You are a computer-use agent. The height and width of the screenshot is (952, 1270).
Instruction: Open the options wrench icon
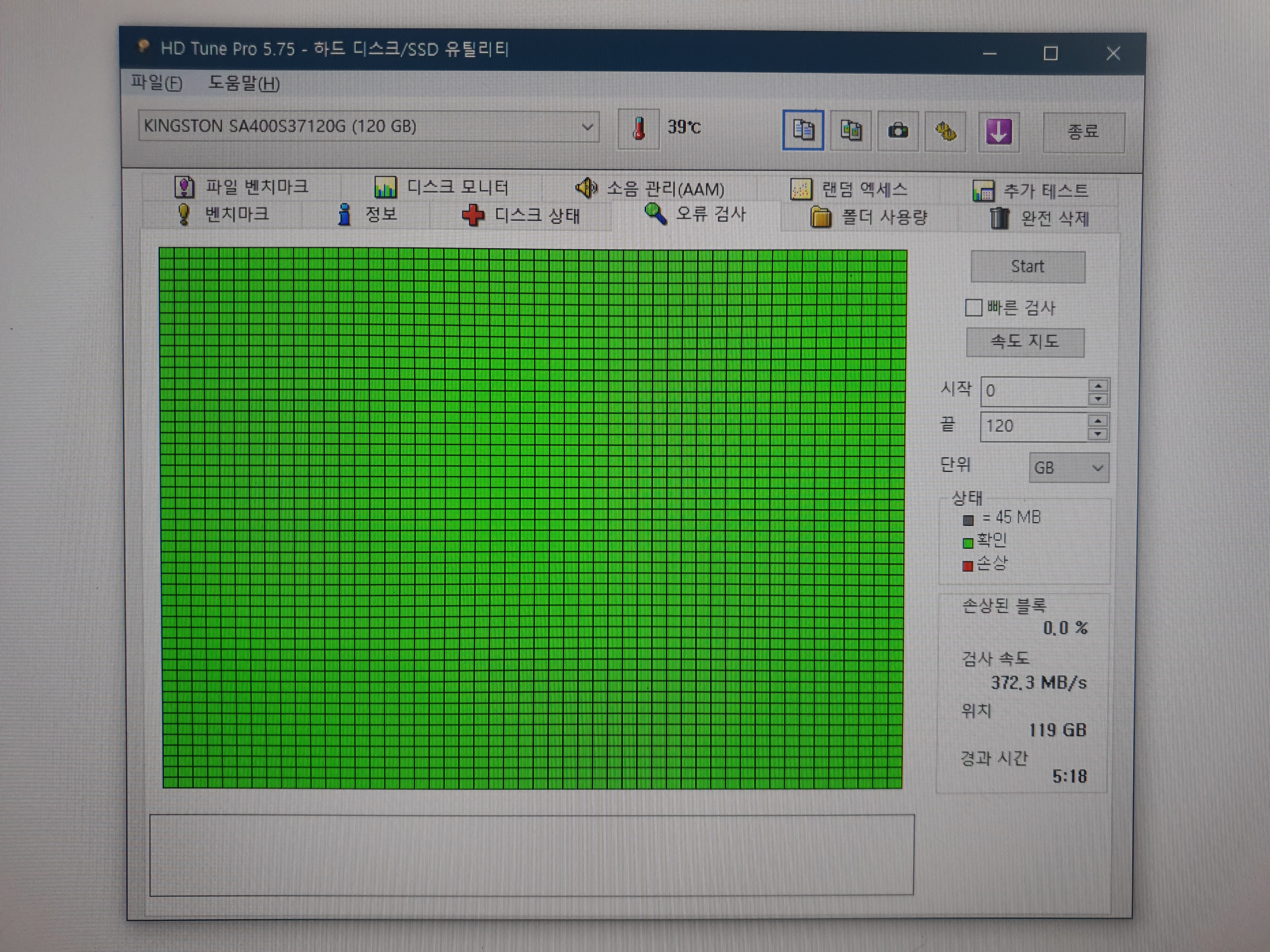click(946, 132)
